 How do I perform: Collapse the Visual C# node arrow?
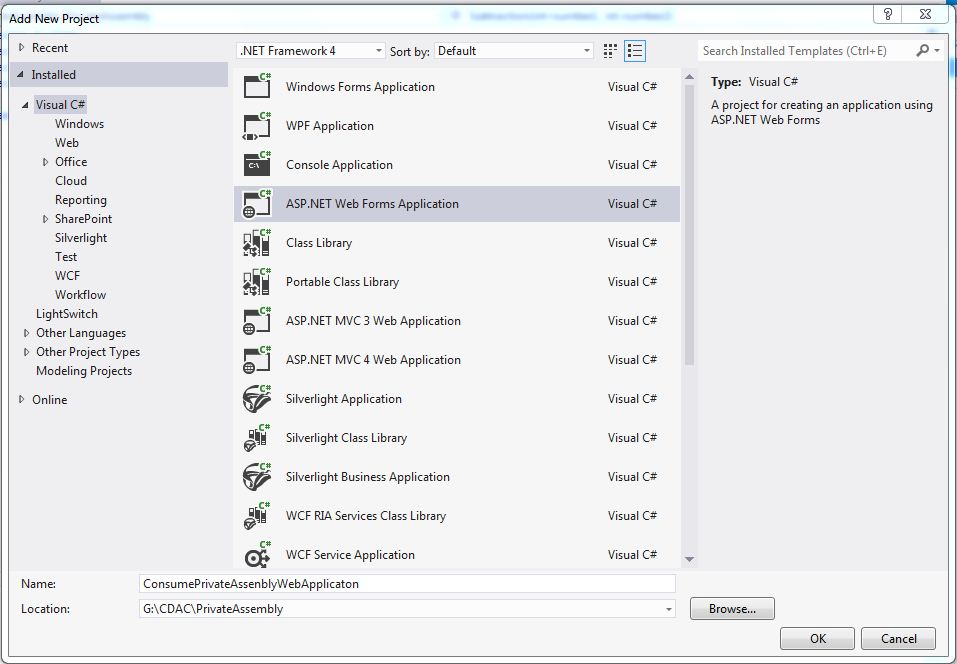pyautogui.click(x=25, y=105)
